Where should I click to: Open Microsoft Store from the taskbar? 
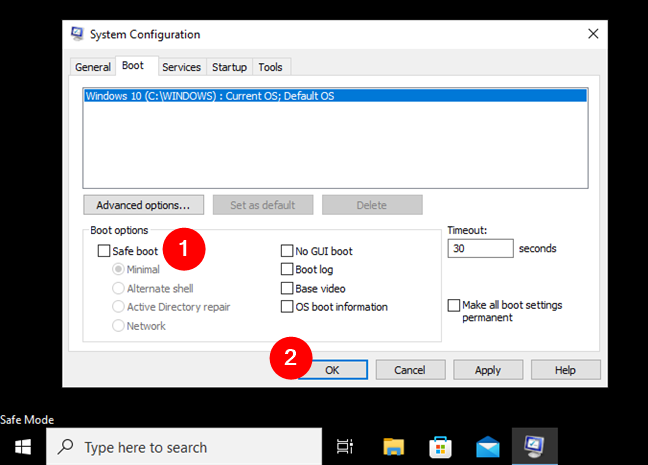440,447
